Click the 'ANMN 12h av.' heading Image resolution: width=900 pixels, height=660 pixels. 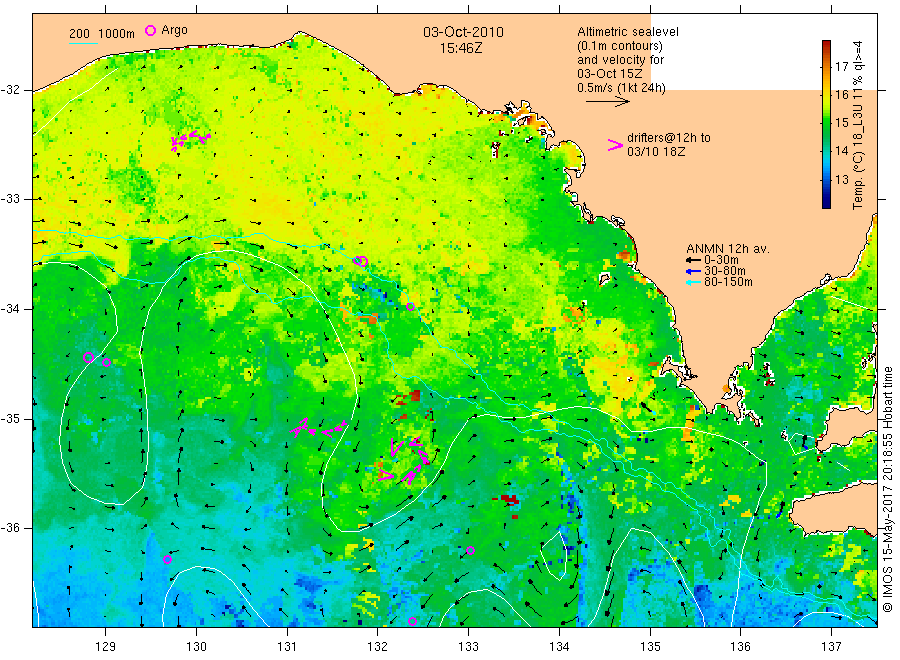click(x=728, y=249)
